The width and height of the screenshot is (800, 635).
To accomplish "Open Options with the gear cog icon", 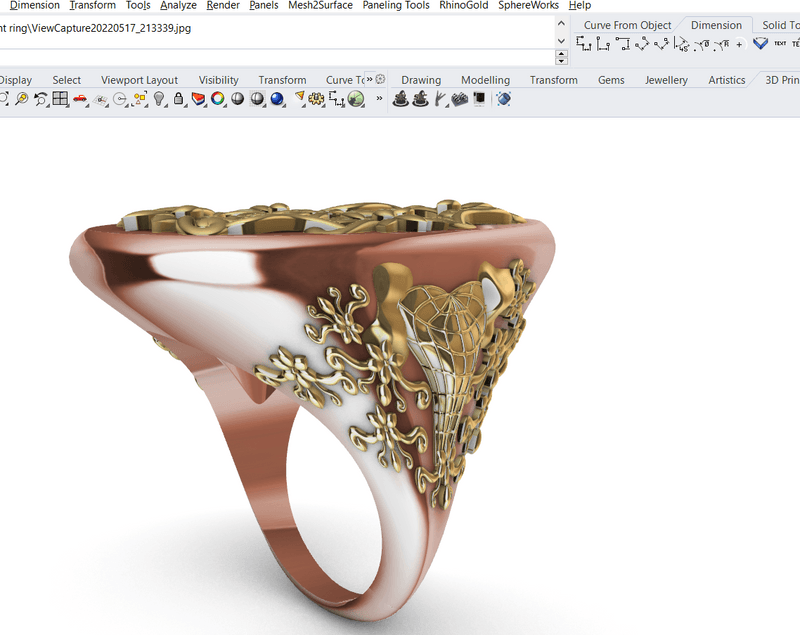I will click(x=316, y=98).
